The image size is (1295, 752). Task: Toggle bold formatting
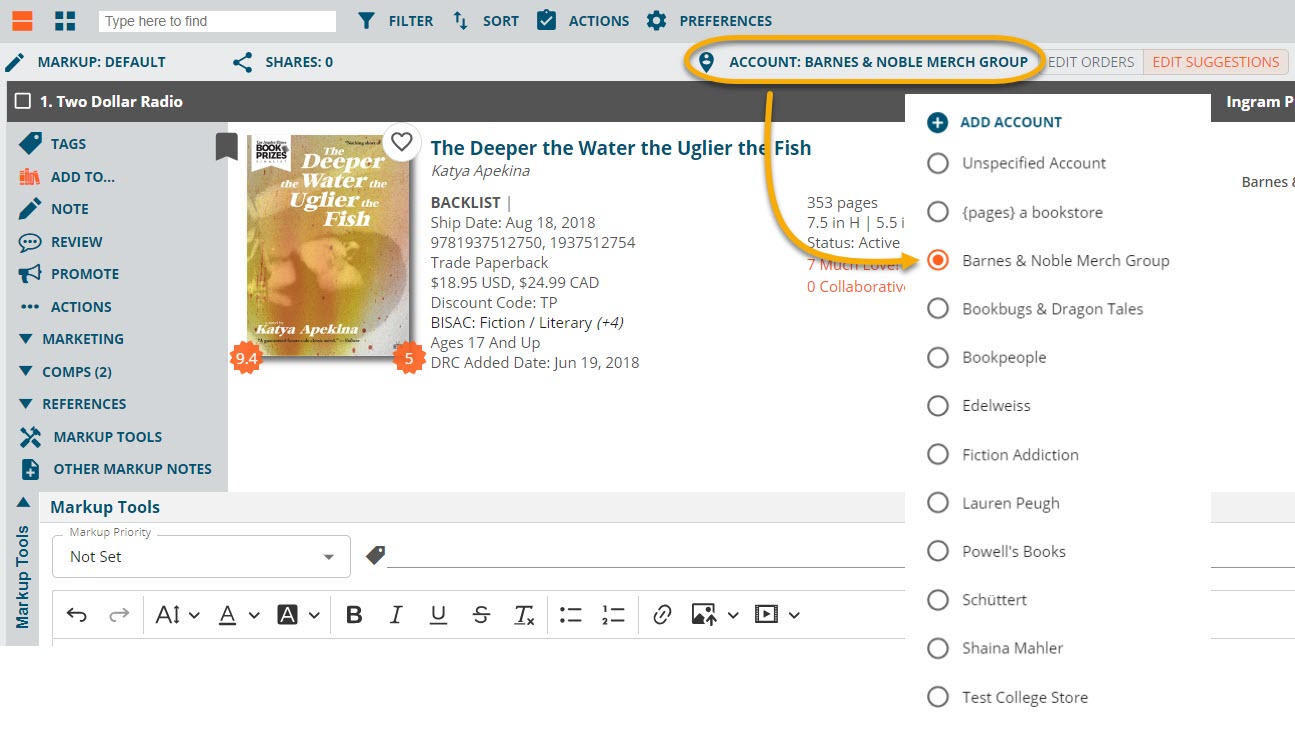354,615
